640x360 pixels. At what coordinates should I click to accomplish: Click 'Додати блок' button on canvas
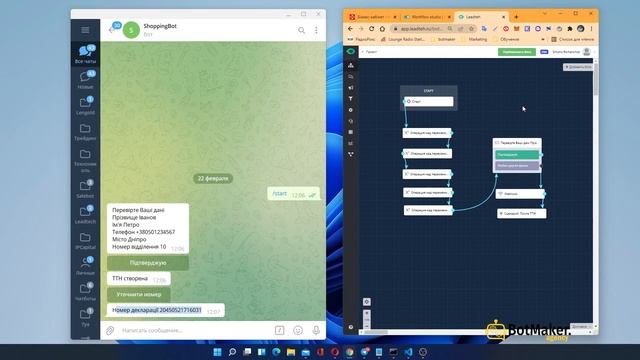click(578, 67)
